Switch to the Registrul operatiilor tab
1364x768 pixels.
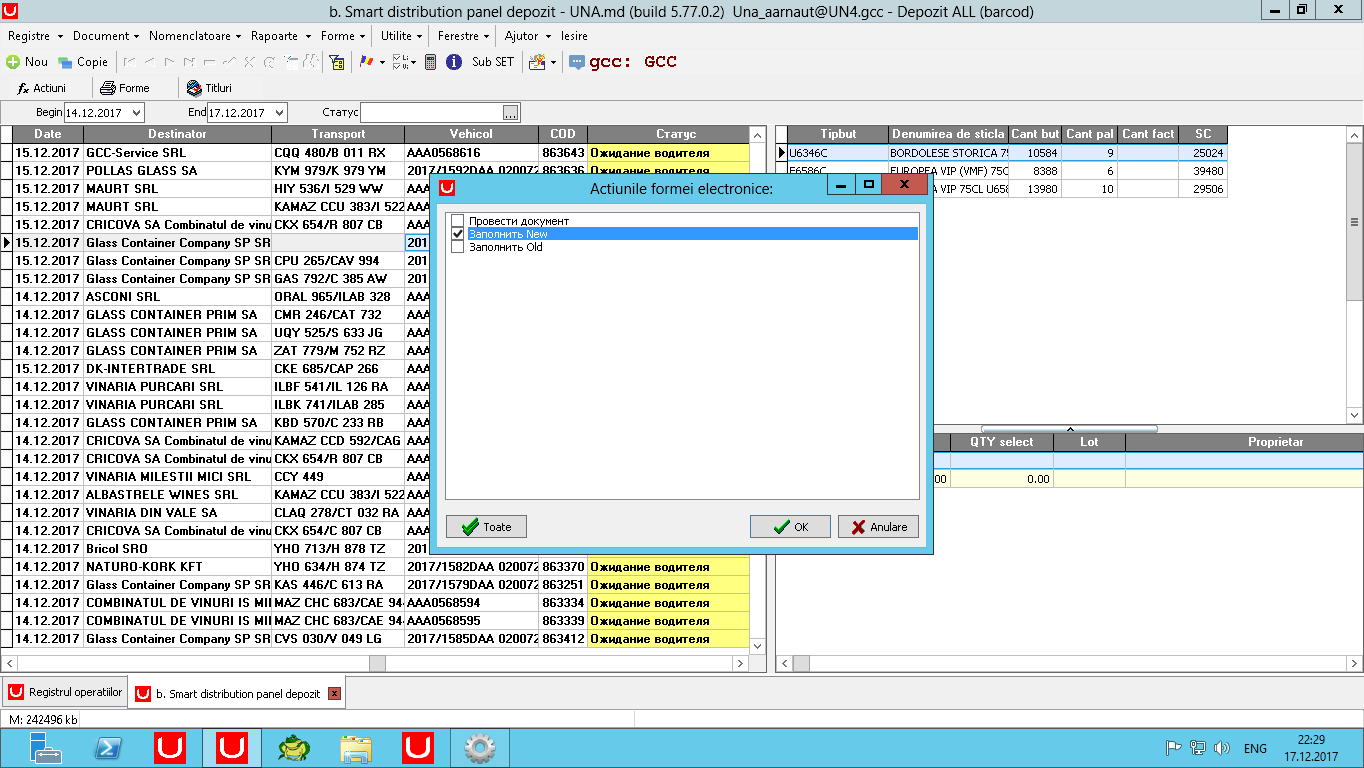tap(66, 692)
